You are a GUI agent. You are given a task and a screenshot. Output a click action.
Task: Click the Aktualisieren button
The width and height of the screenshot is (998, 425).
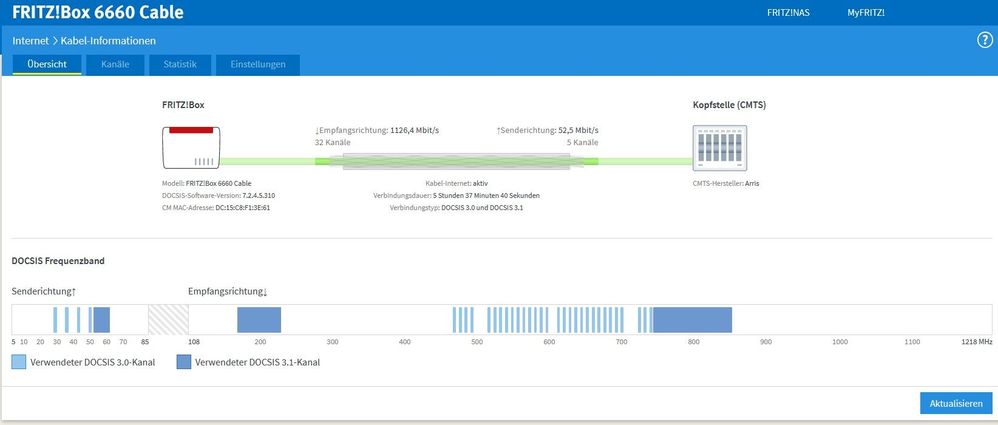point(955,403)
